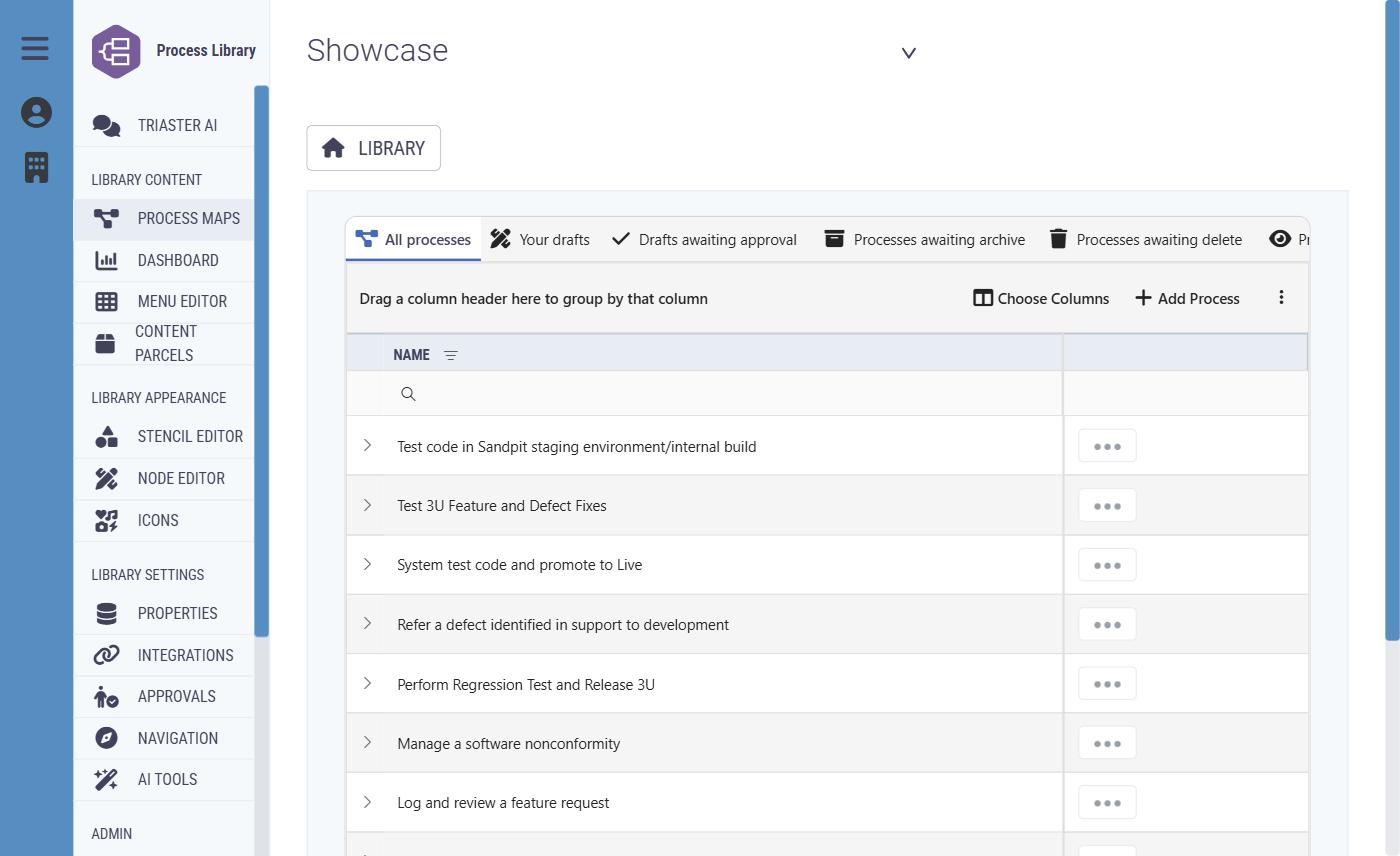The width and height of the screenshot is (1400, 856).
Task: Switch to Your drafts tab
Action: pos(540,240)
